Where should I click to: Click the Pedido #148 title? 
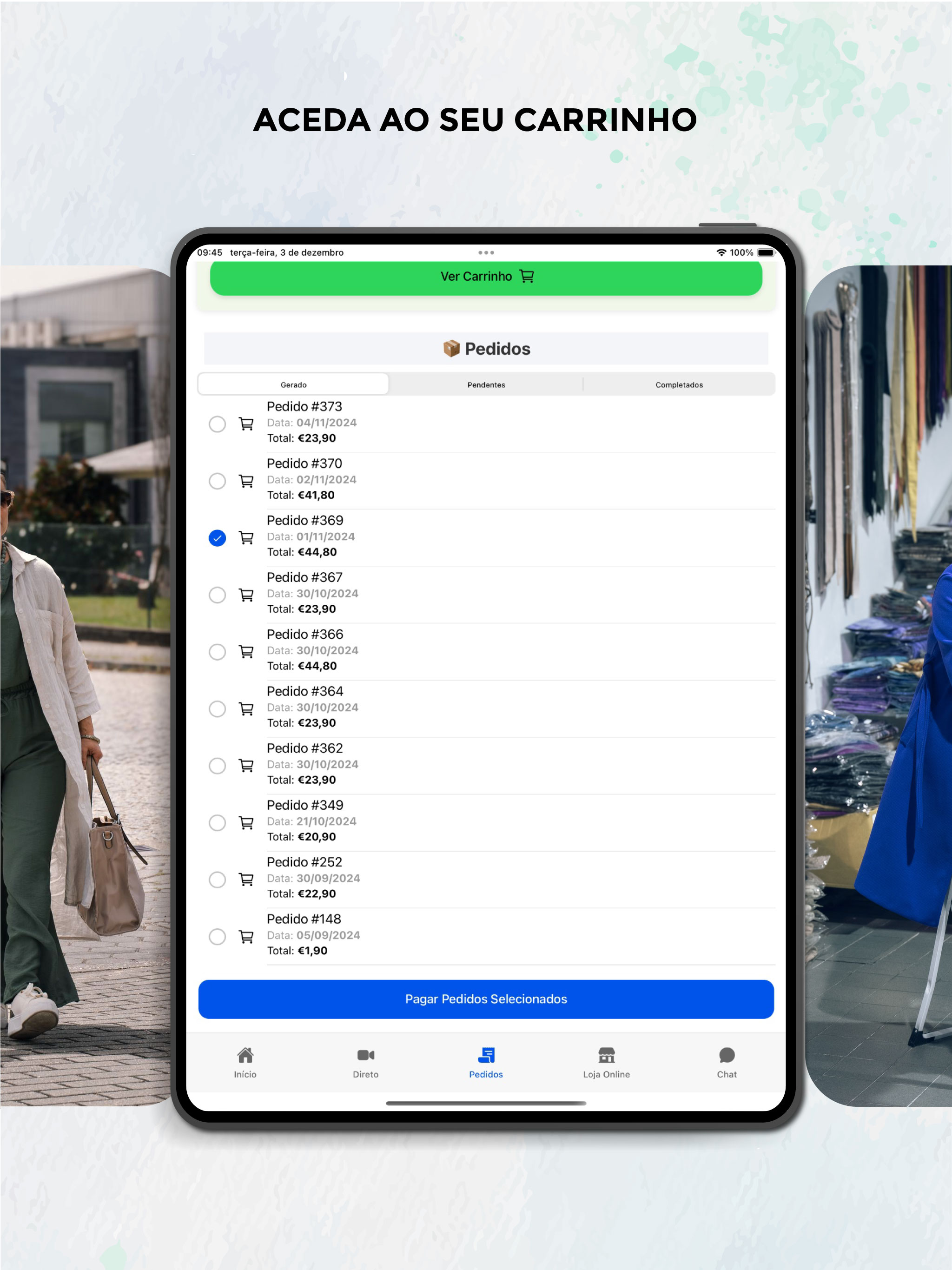click(x=304, y=919)
